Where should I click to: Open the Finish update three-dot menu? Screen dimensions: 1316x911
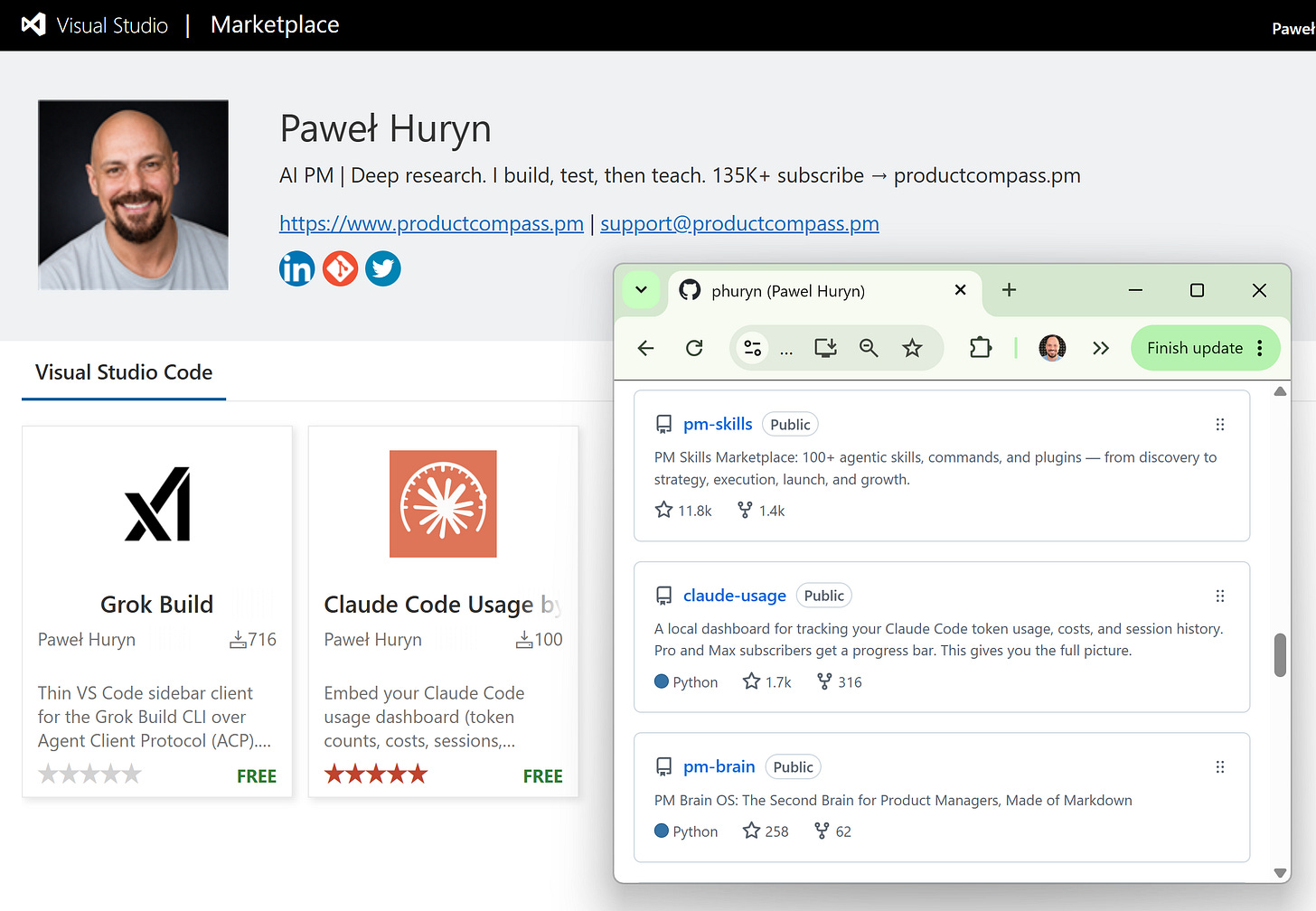click(x=1260, y=348)
